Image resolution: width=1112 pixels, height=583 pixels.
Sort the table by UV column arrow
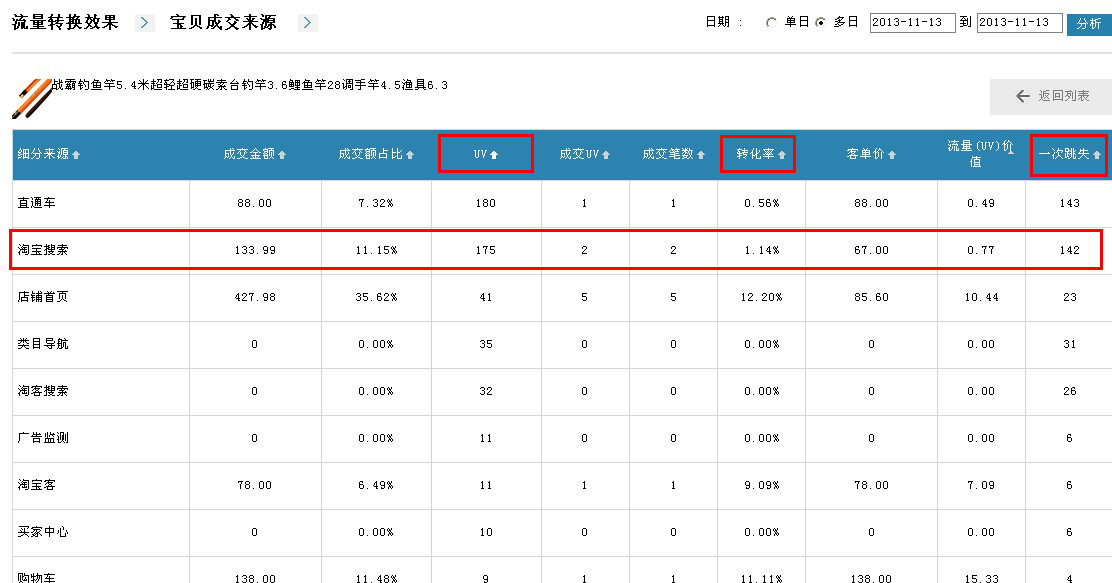494,155
